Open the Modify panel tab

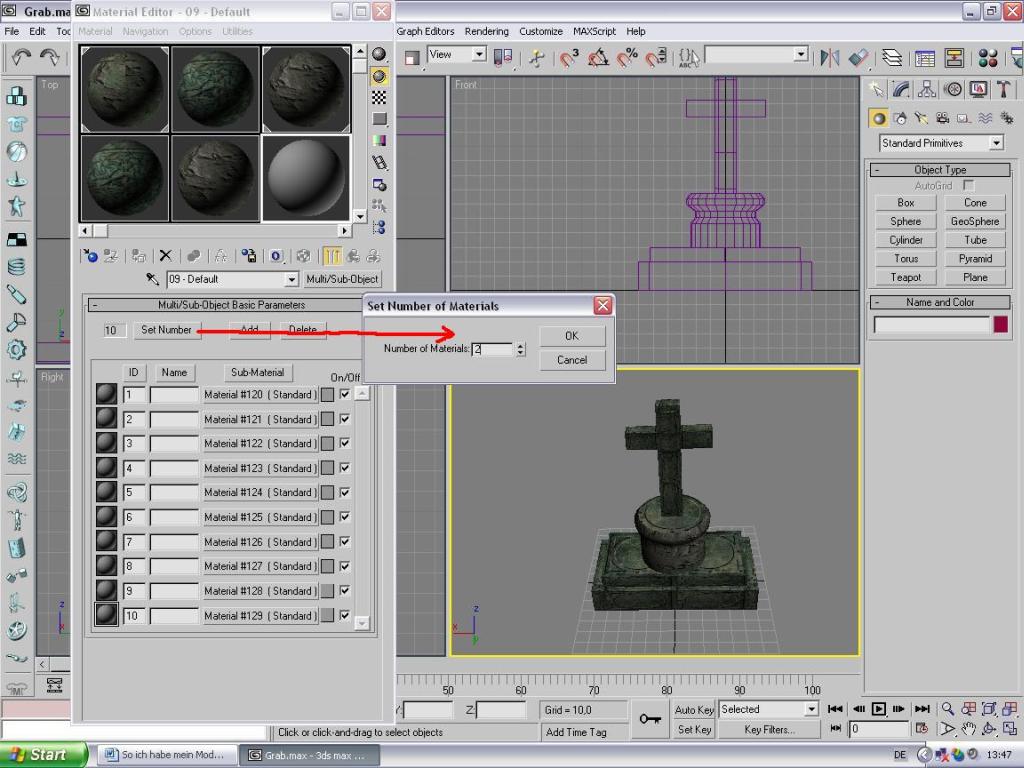(901, 89)
